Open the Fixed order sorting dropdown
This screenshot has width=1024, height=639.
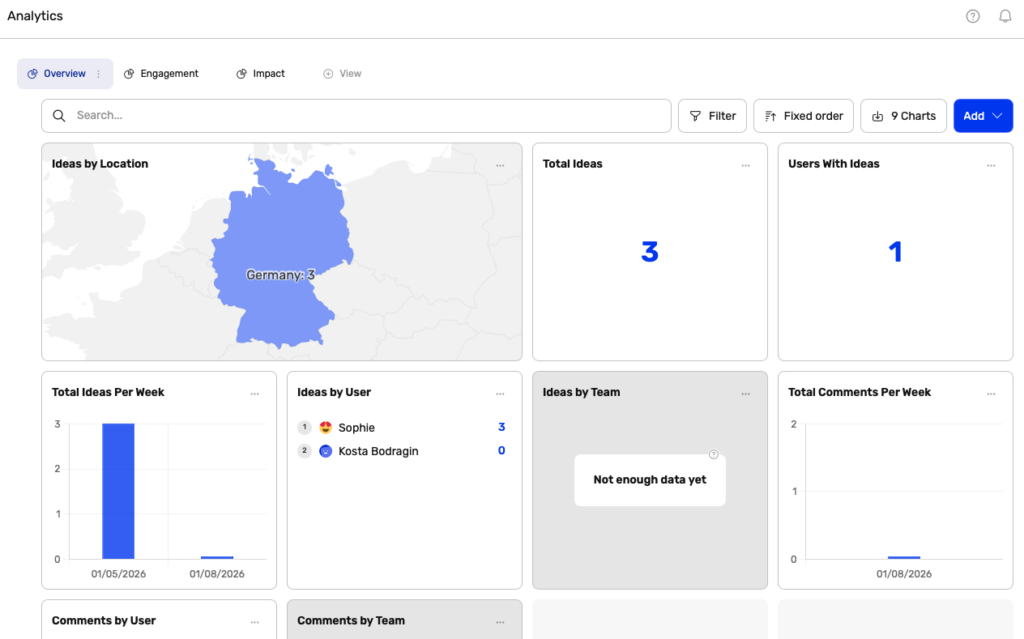point(803,116)
